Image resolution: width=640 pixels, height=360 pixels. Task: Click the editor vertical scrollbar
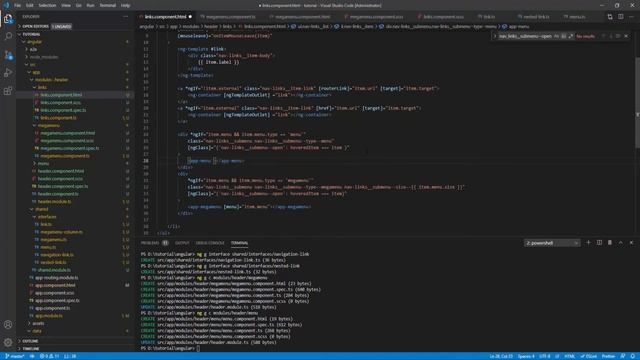pos(637,102)
